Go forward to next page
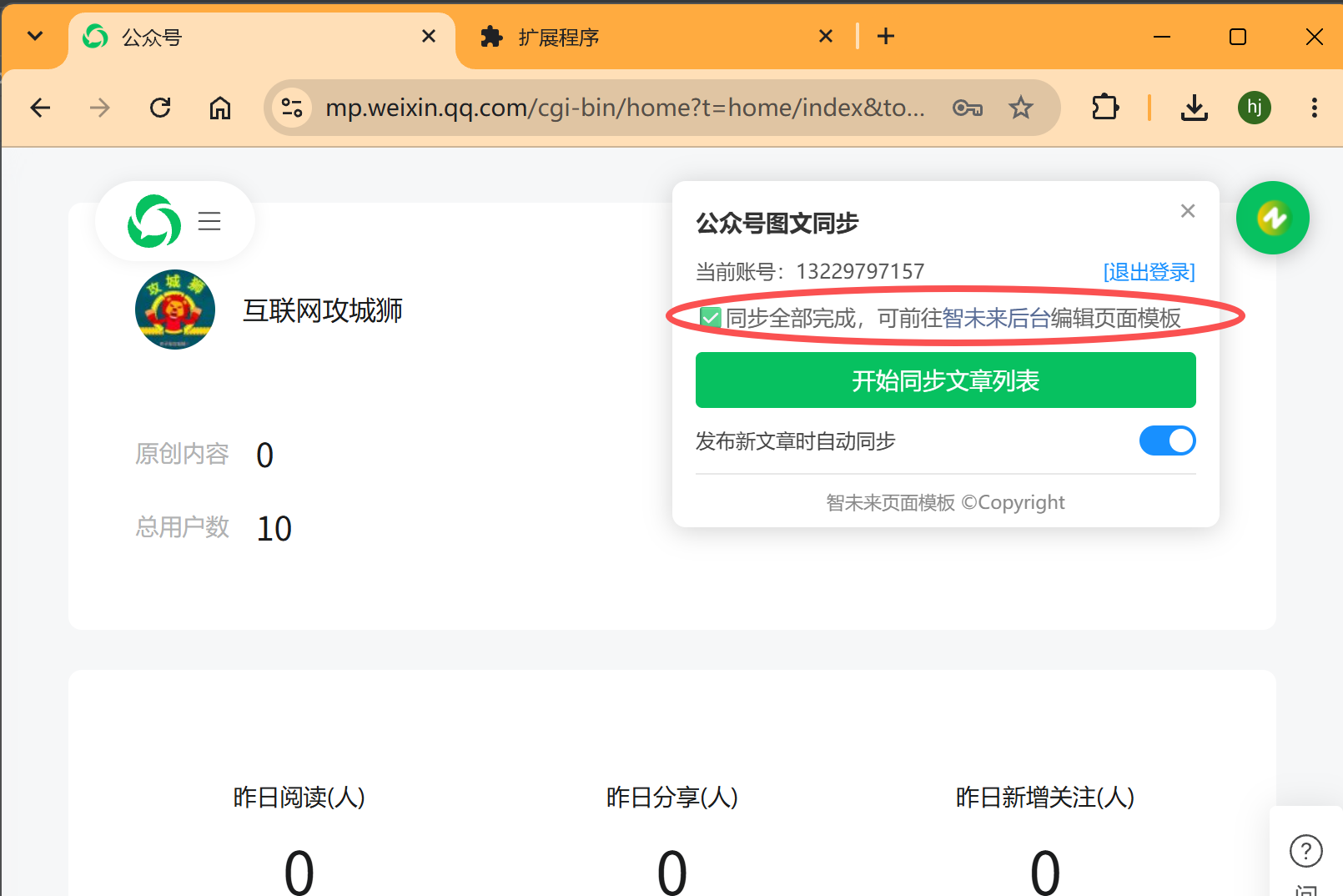 coord(100,108)
